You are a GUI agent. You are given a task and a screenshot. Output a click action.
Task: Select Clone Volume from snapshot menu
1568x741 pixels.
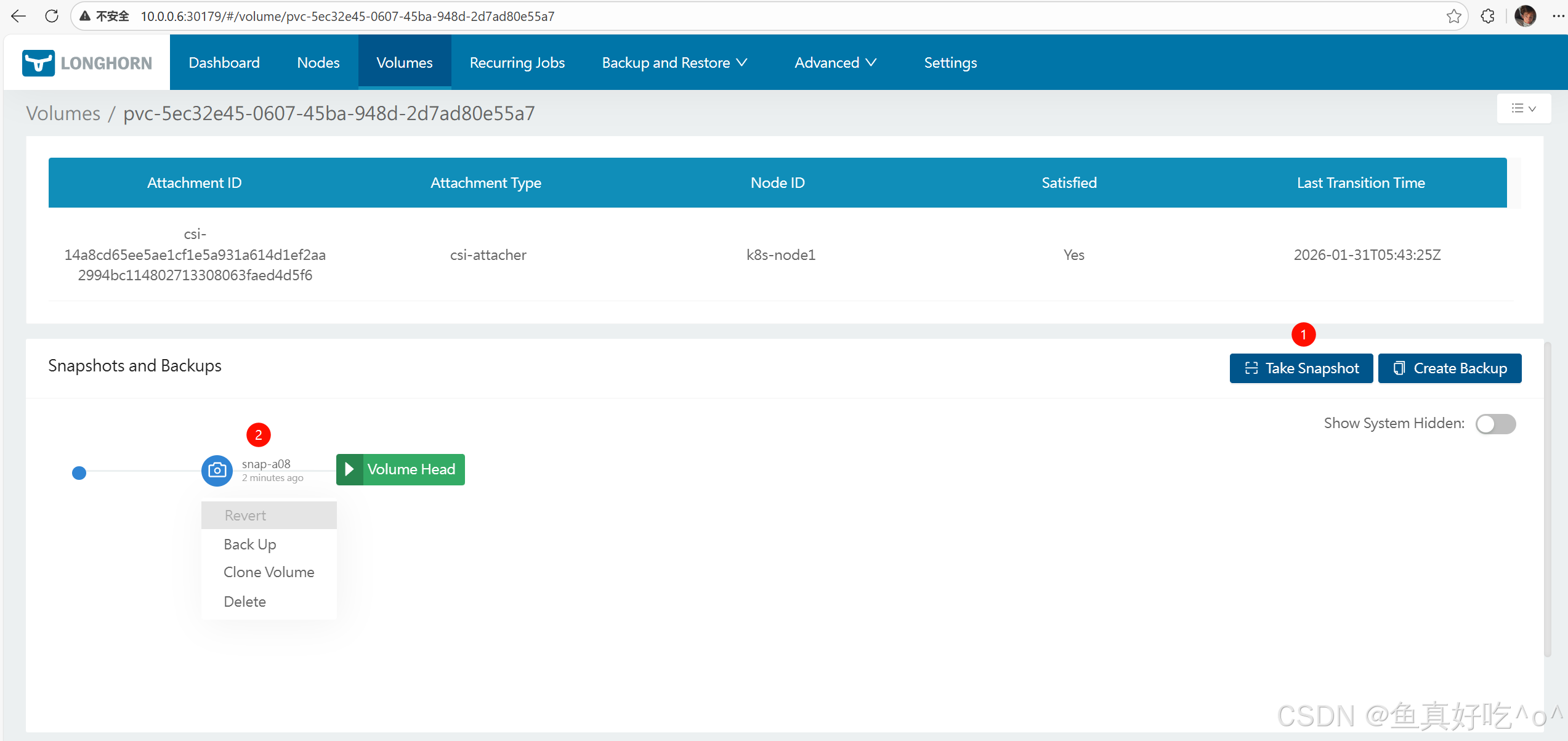pos(269,572)
